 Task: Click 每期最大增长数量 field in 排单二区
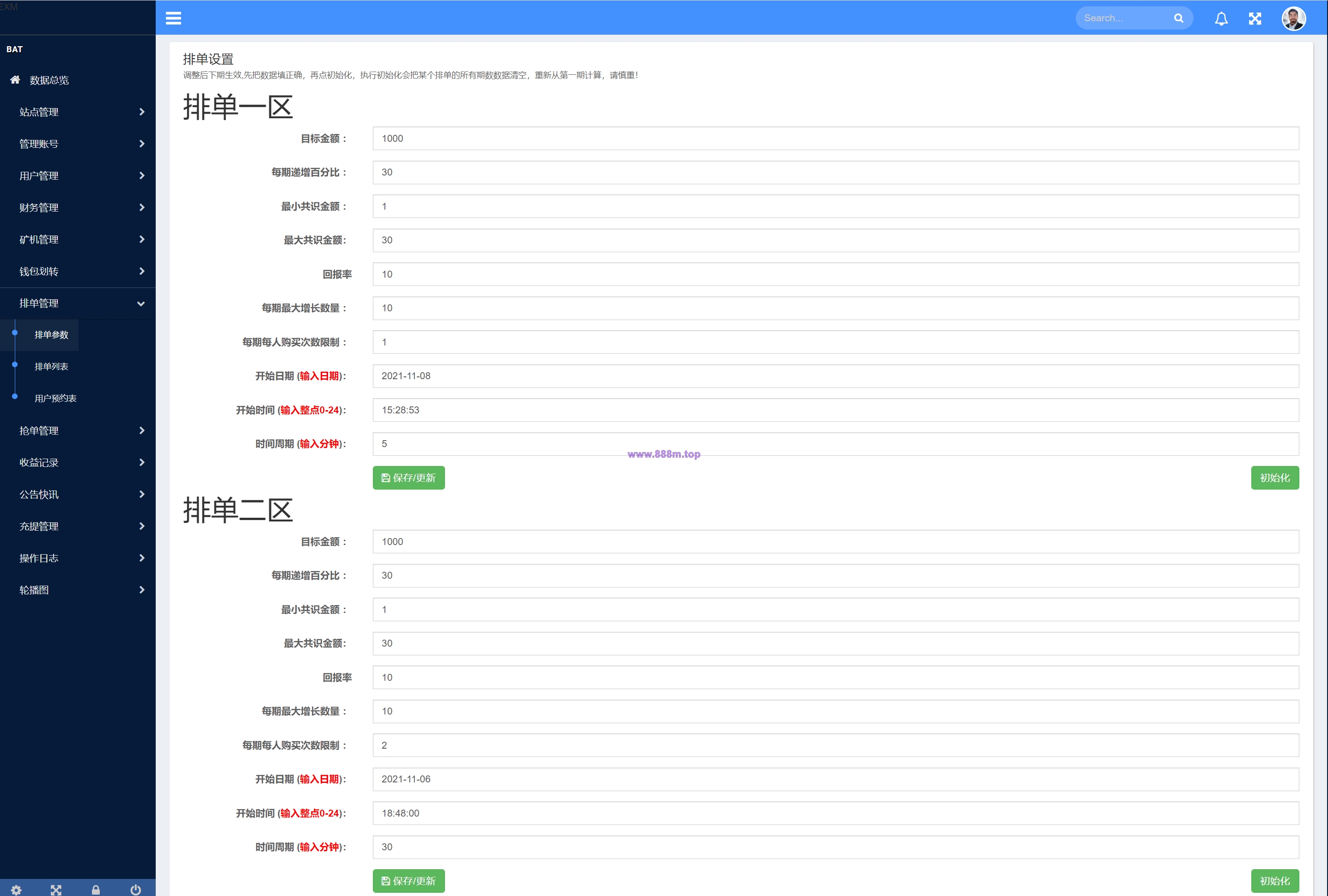tap(835, 712)
